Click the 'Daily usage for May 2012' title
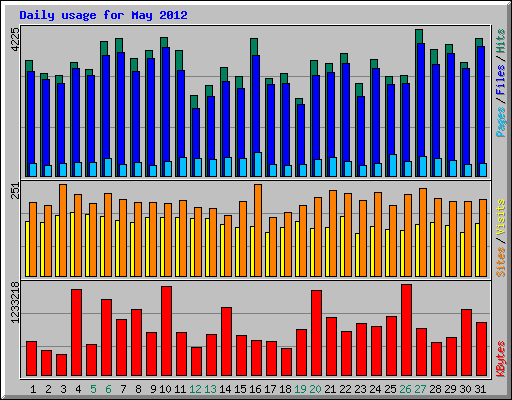This screenshot has height=400, width=512. tap(103, 15)
